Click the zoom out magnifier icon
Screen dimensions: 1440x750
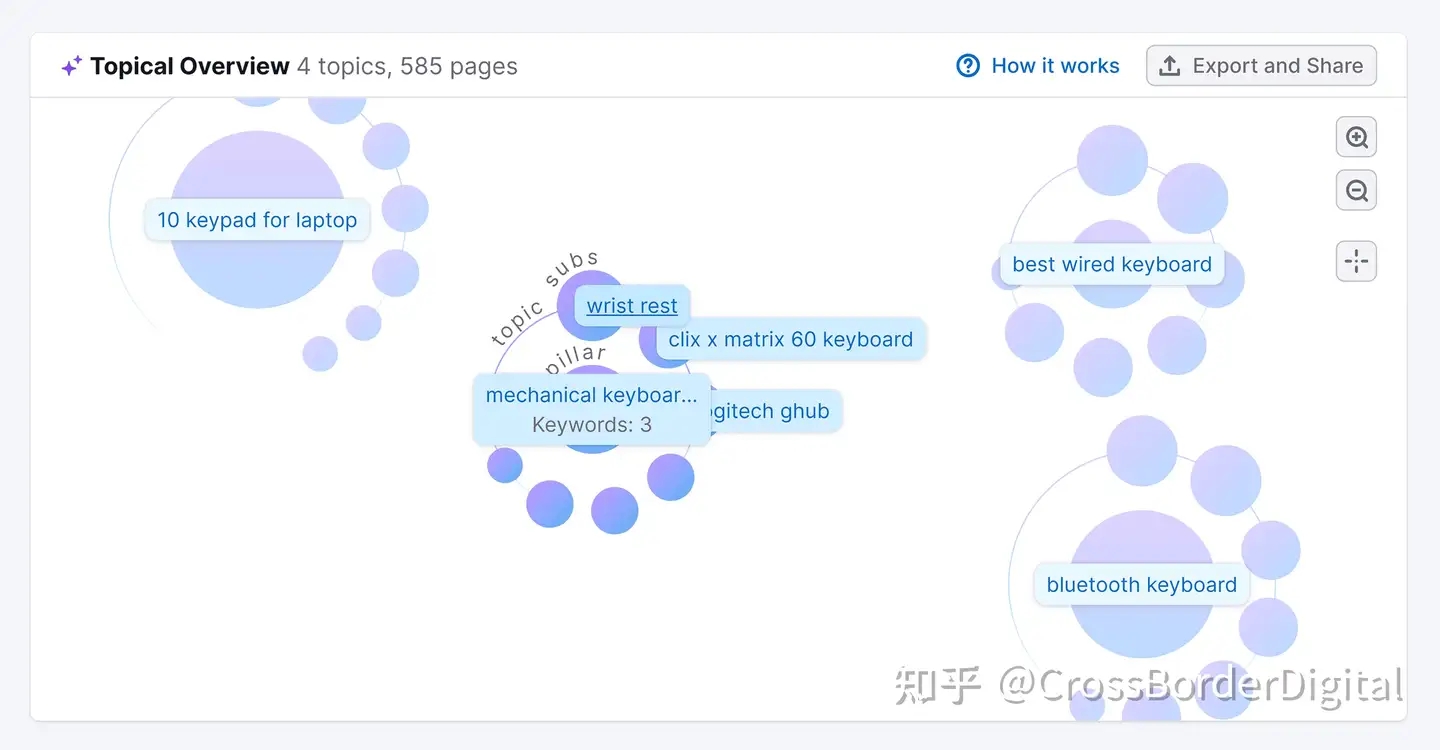click(x=1356, y=190)
